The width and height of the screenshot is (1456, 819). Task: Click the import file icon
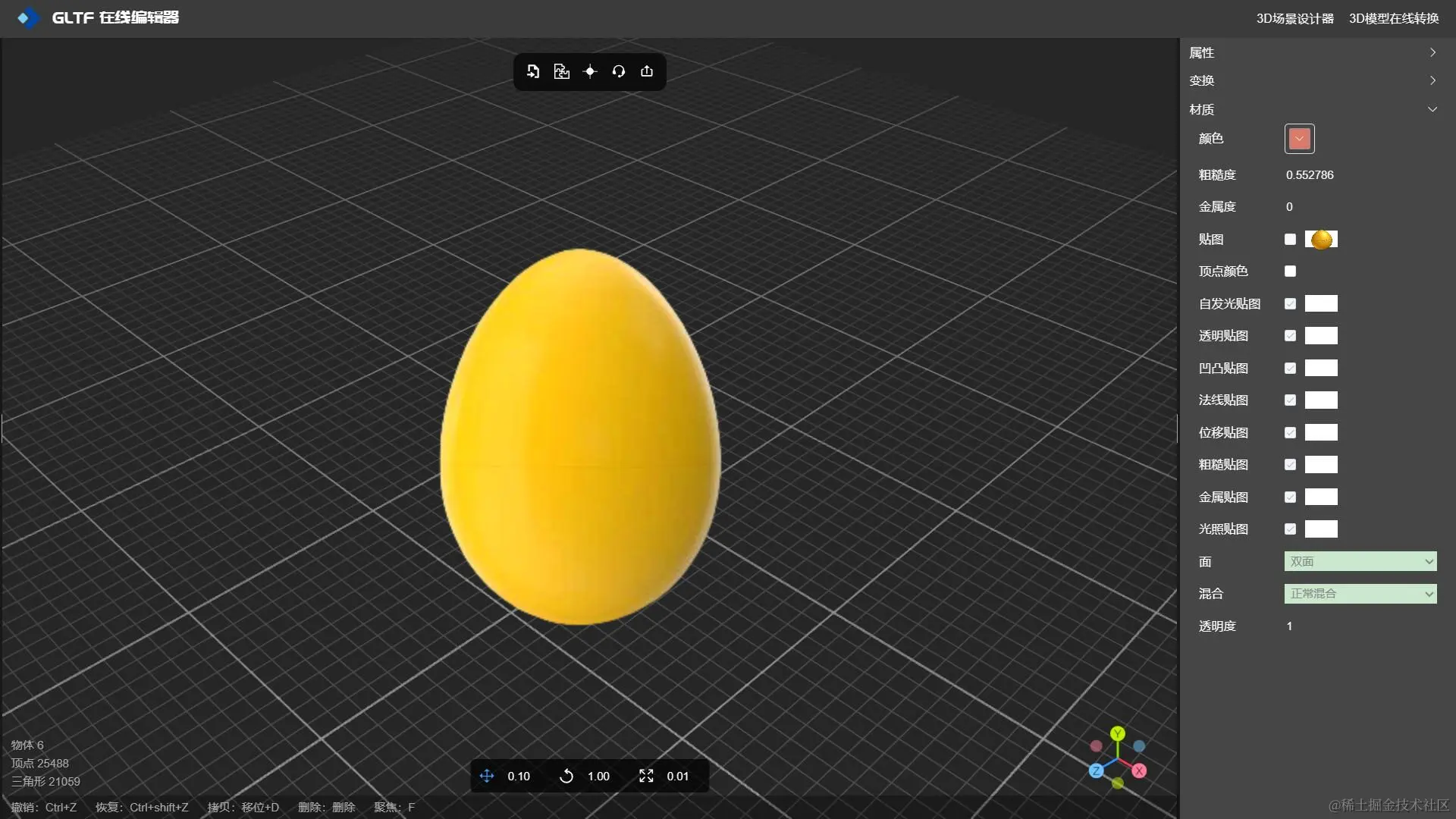533,71
